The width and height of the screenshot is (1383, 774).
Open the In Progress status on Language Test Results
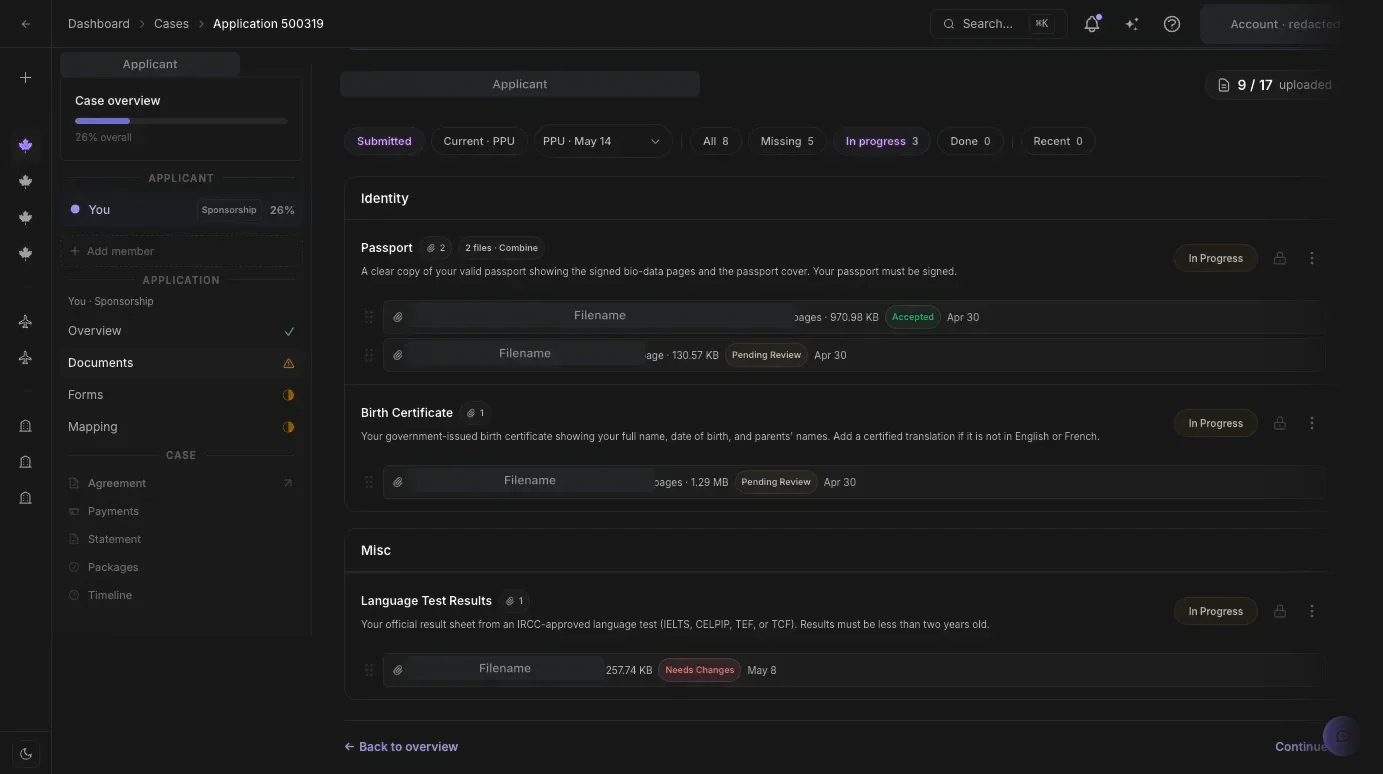(x=1215, y=611)
